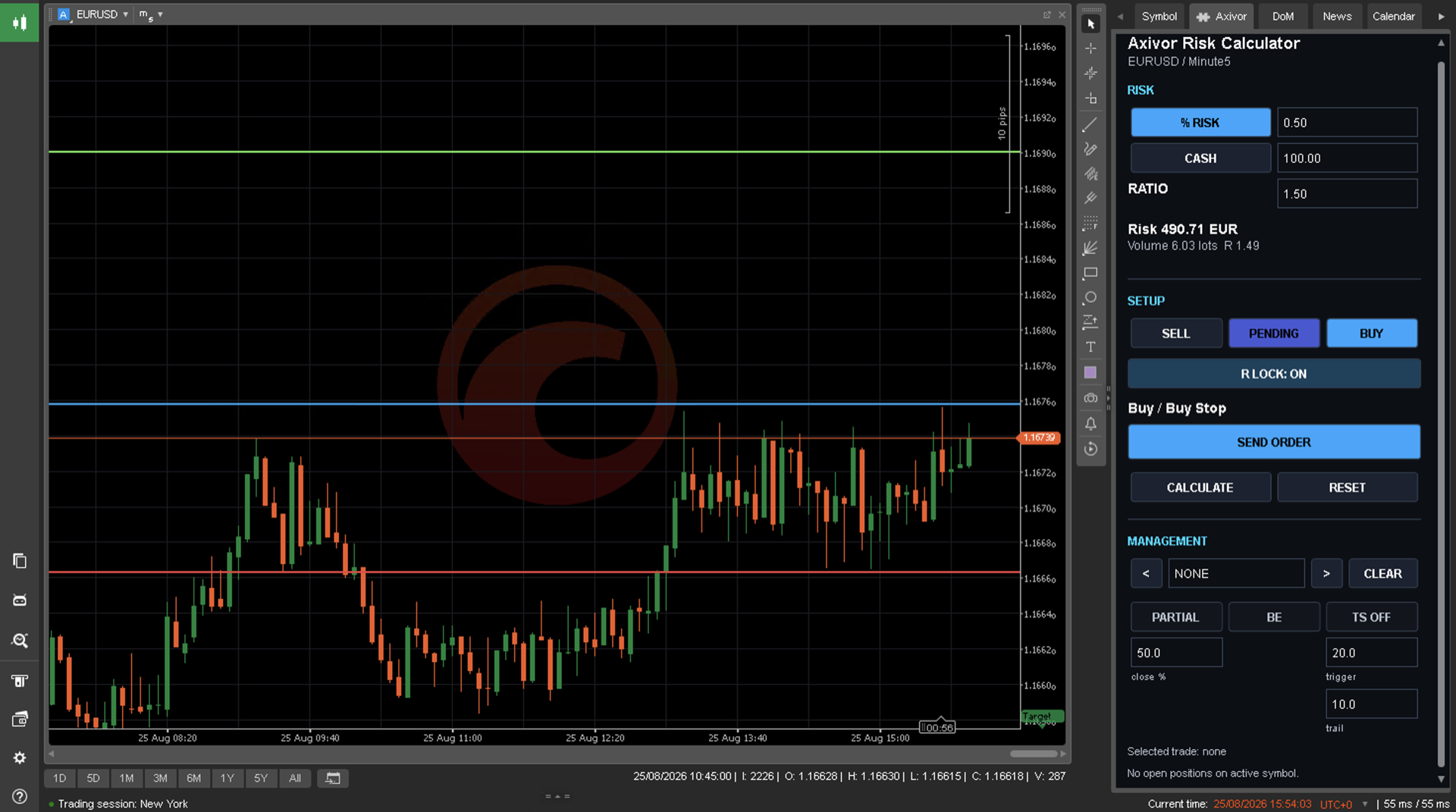Open price alerts with the bell icon

(x=1090, y=424)
